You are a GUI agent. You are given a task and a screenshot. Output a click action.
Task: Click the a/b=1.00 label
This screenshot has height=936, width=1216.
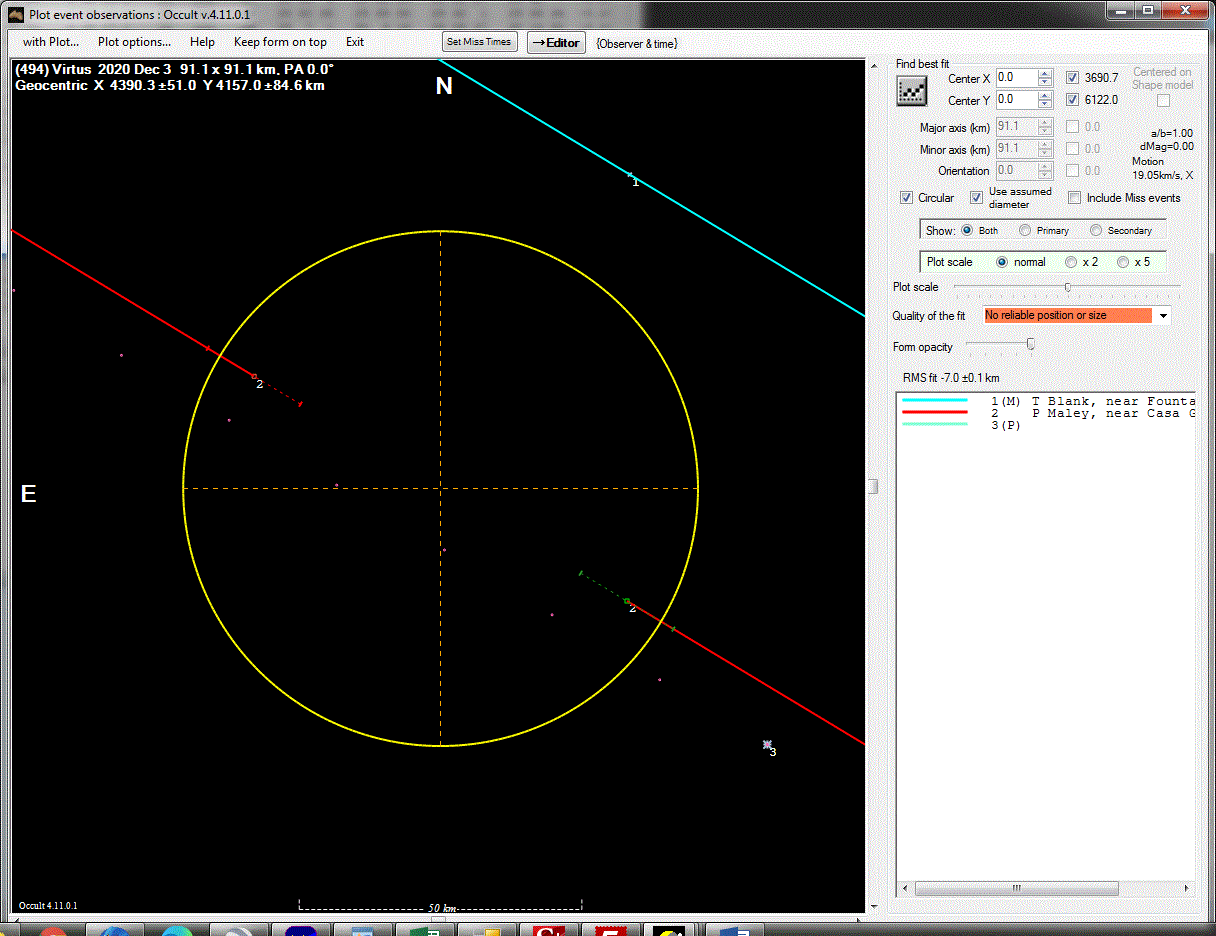[x=1172, y=133]
